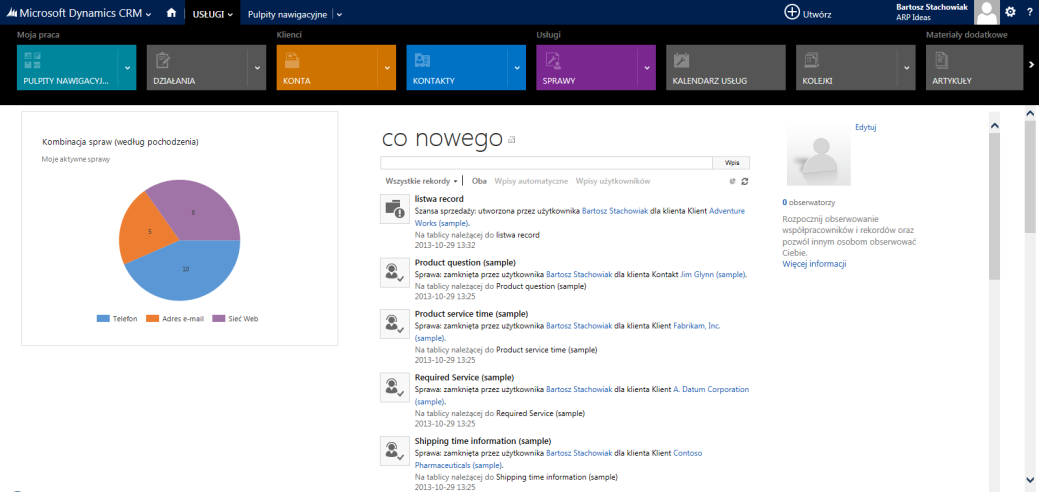Open the Fabrikam, Inc. account link
Screen dimensions: 1039x492
(x=696, y=326)
